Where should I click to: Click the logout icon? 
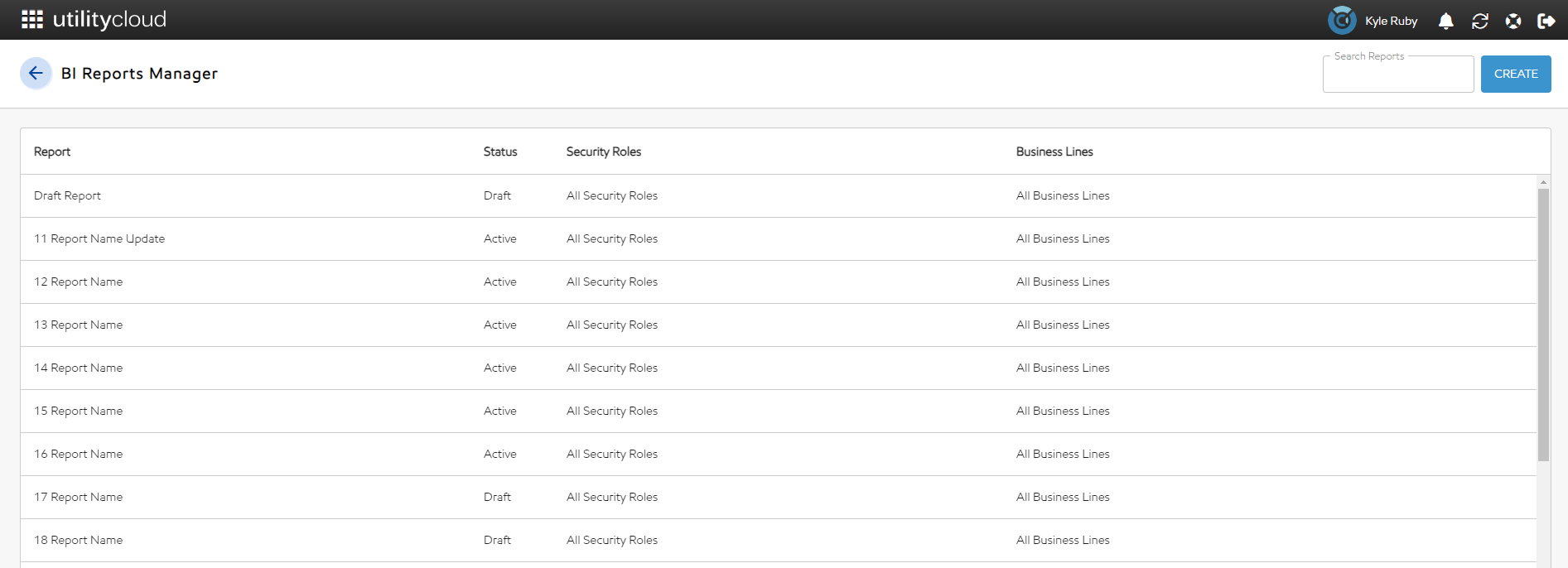[1546, 22]
